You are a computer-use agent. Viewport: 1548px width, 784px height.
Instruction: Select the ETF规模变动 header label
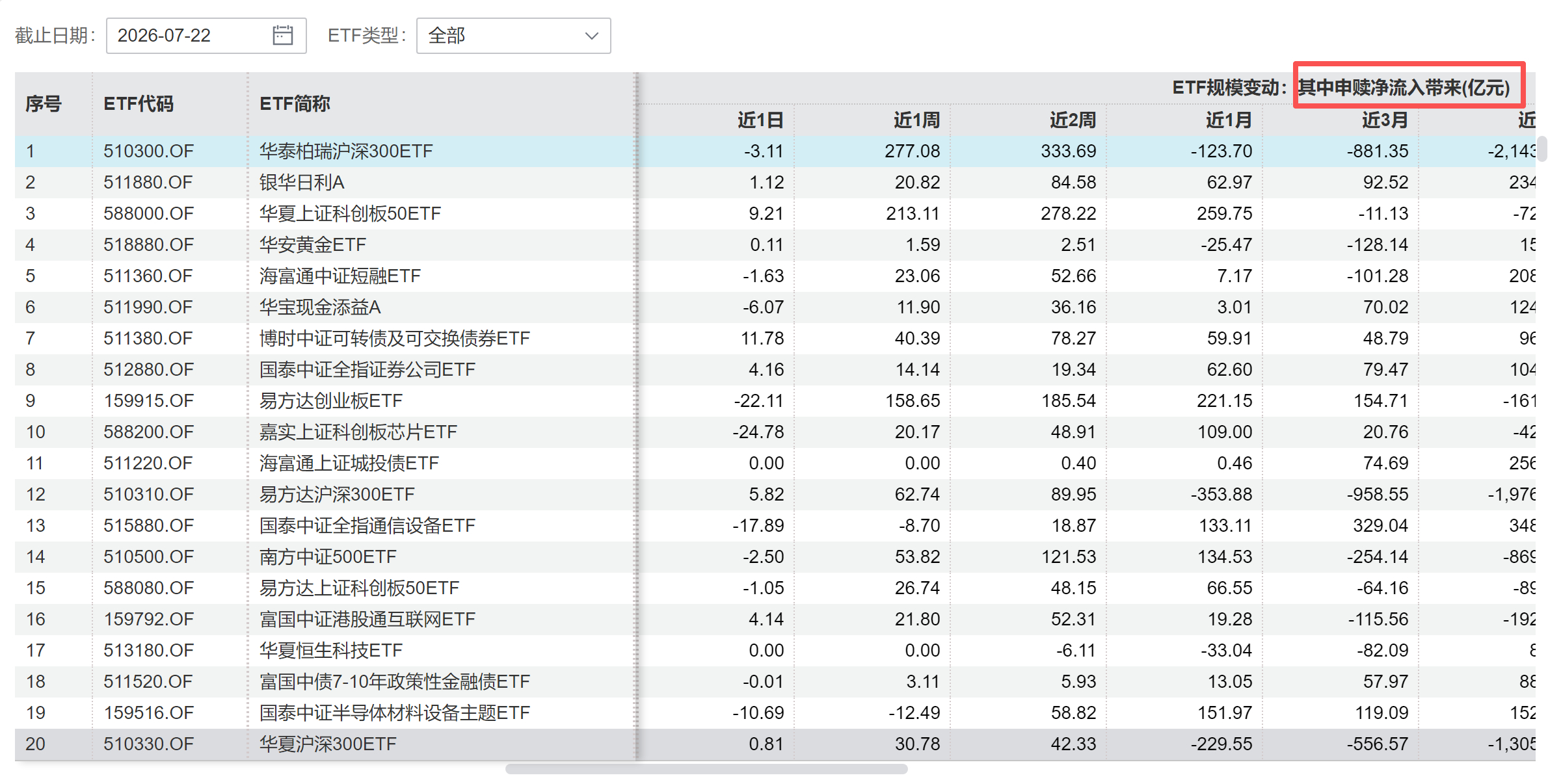[1229, 88]
